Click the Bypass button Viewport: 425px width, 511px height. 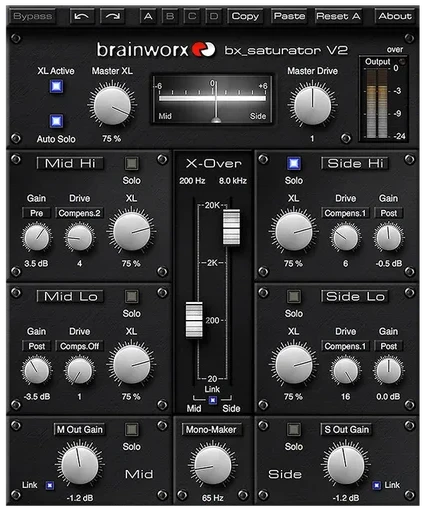click(33, 16)
